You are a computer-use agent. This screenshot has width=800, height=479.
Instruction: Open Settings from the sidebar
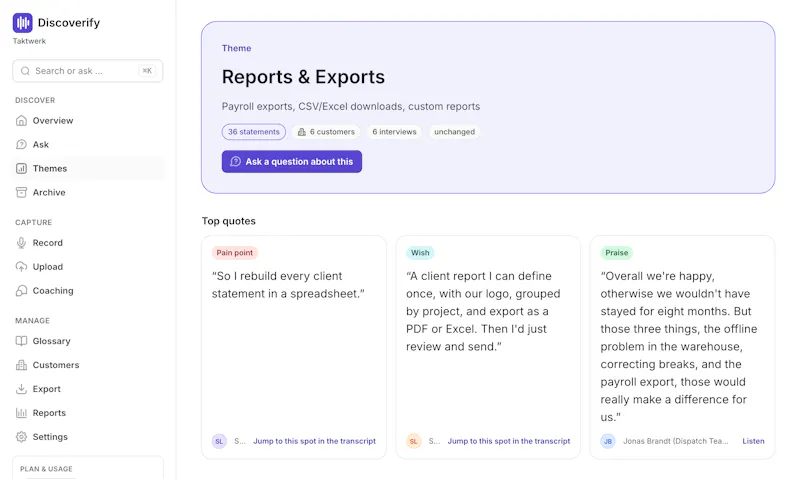[88, 437]
